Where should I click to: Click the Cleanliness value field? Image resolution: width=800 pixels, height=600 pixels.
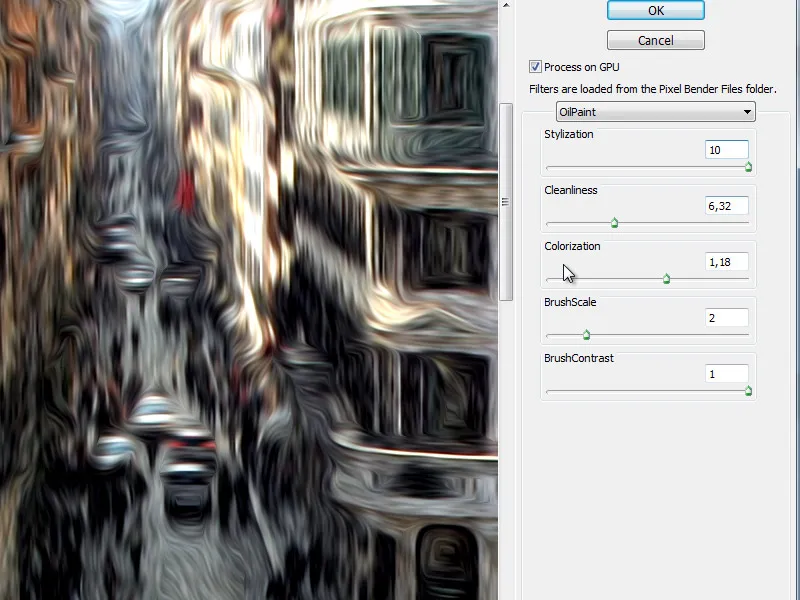click(x=727, y=206)
